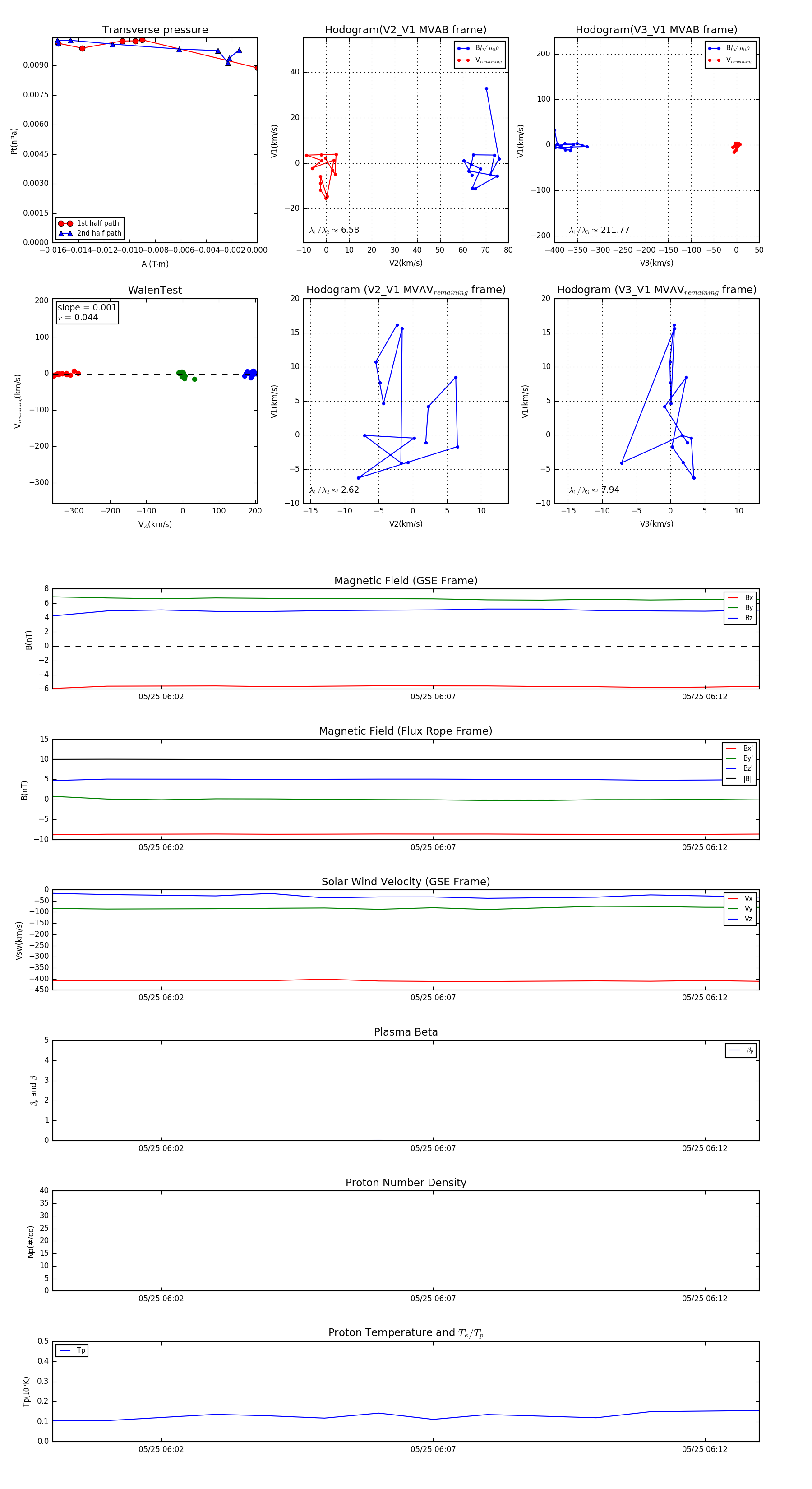Image resolution: width=812 pixels, height=1489 pixels.
Task: Click the Vx legend entry
Action: [740, 899]
